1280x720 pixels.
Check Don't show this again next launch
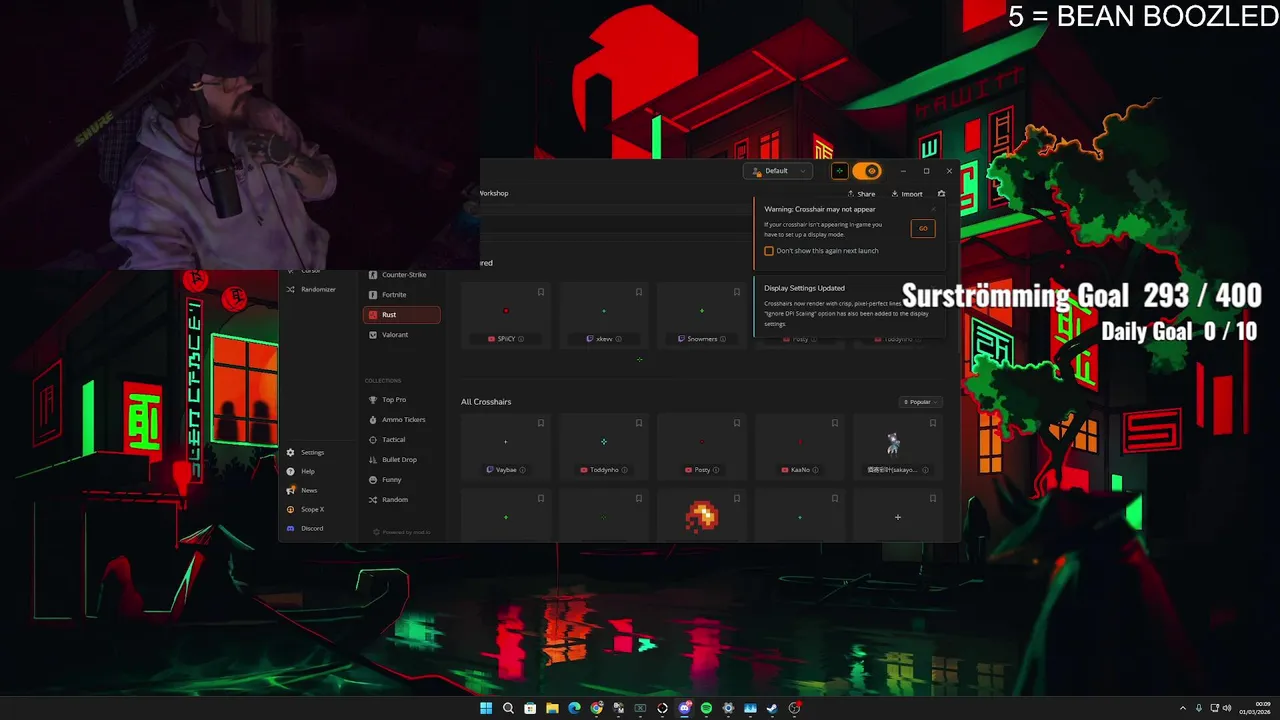pos(769,251)
